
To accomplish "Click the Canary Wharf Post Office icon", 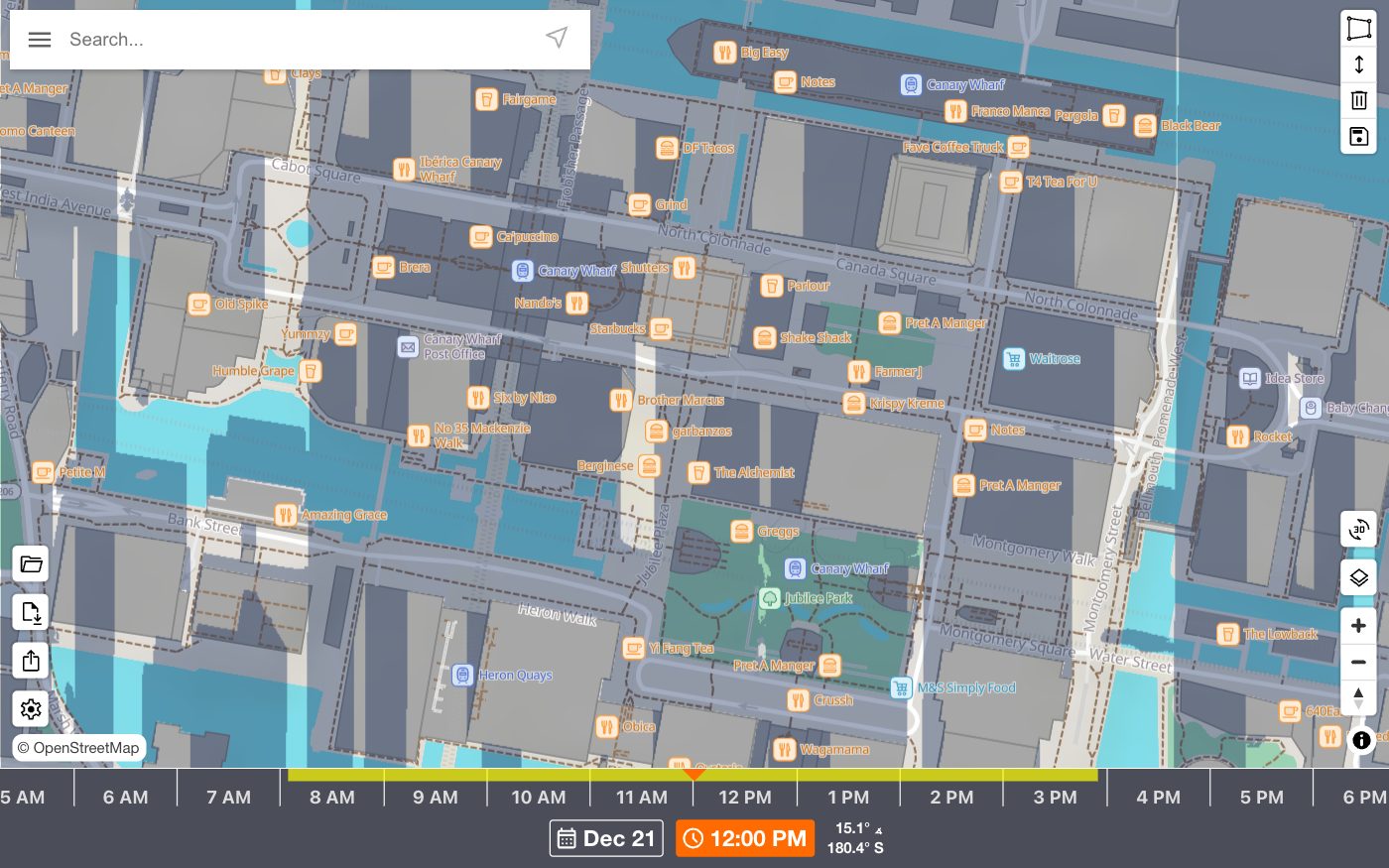I will pyautogui.click(x=408, y=346).
